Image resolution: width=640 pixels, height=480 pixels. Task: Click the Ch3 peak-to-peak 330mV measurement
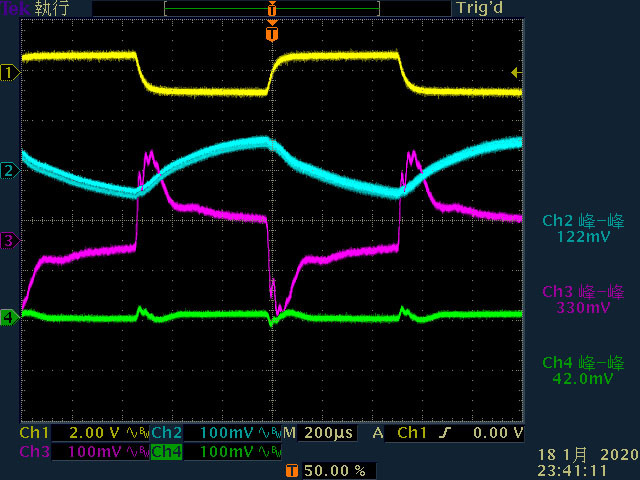(x=583, y=300)
